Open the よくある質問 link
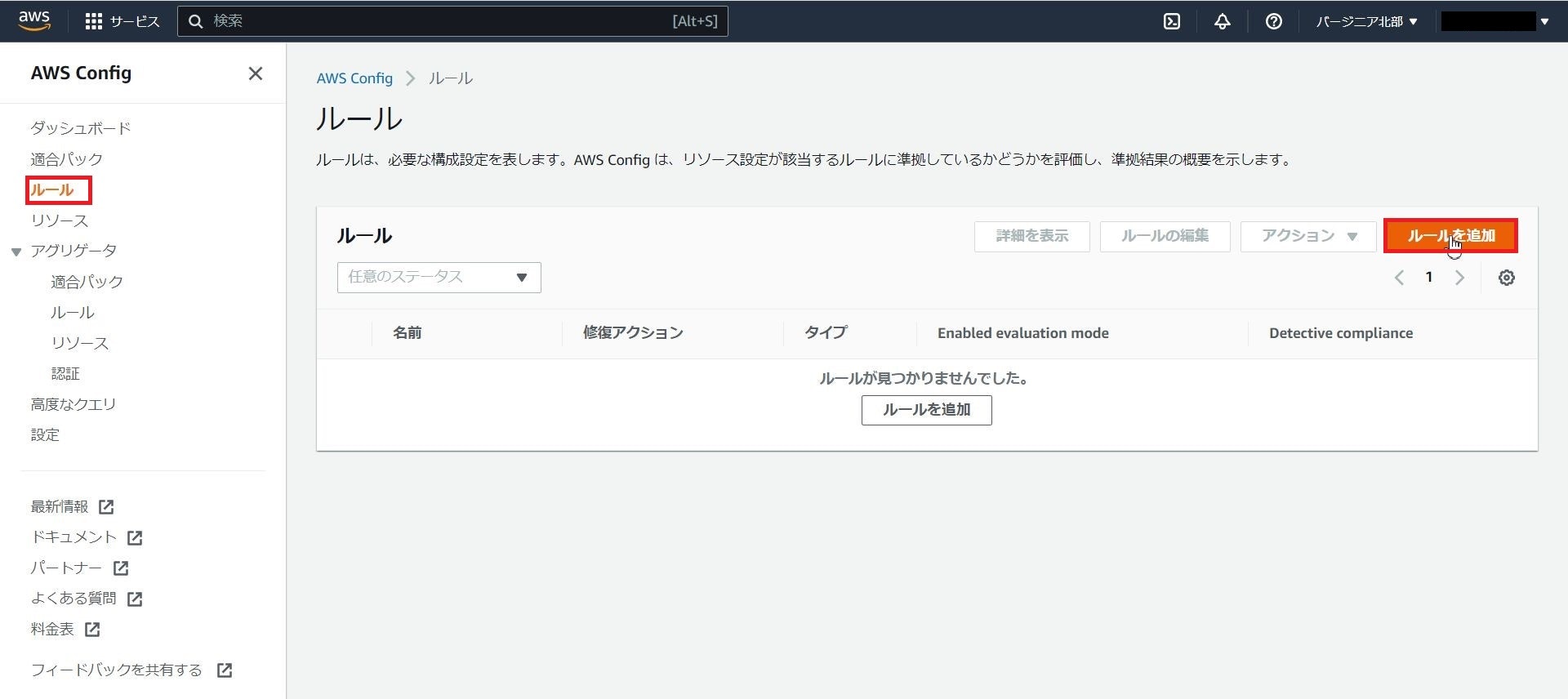The width and height of the screenshot is (1568, 699). coord(73,599)
